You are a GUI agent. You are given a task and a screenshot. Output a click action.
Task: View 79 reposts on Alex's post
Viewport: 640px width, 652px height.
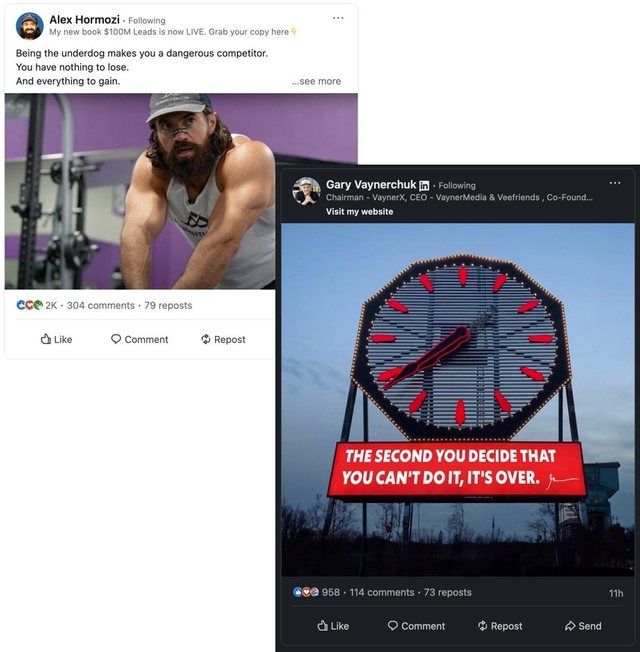point(168,305)
